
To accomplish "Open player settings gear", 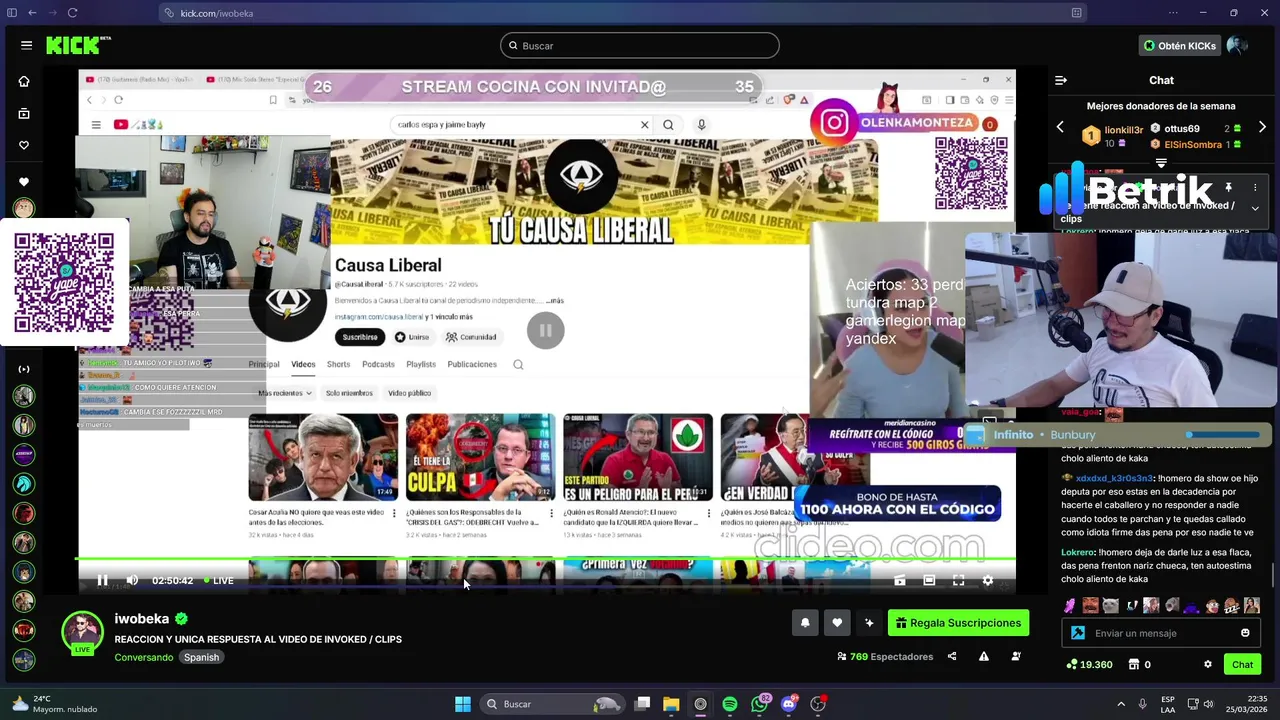I will [x=988, y=580].
